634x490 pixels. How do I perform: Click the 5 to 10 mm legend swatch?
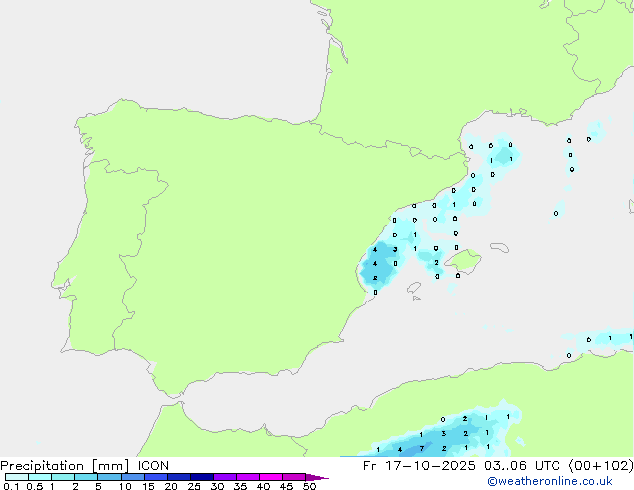tap(109, 477)
